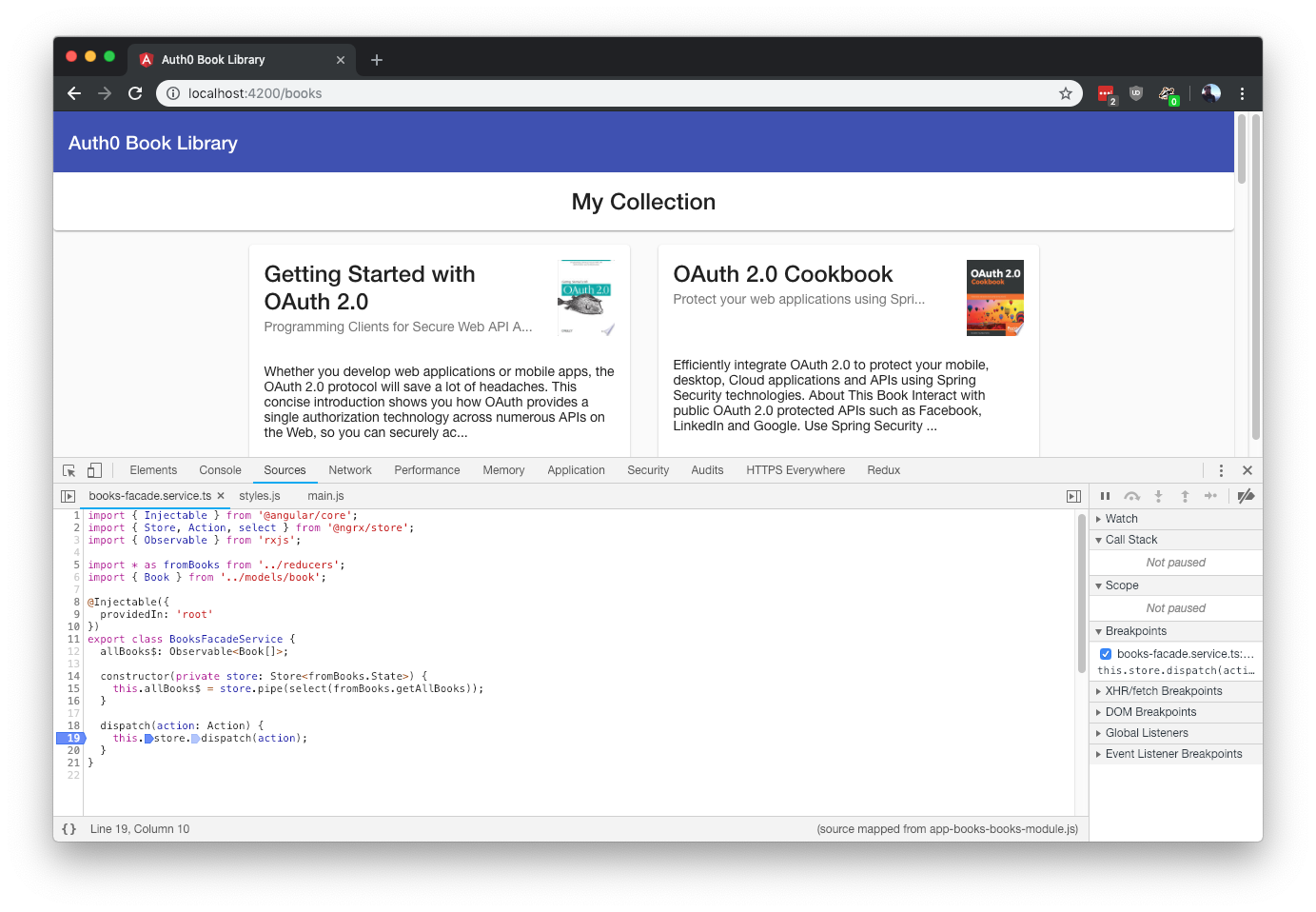Open the Audits panel
This screenshot has width=1316, height=912.
707,470
